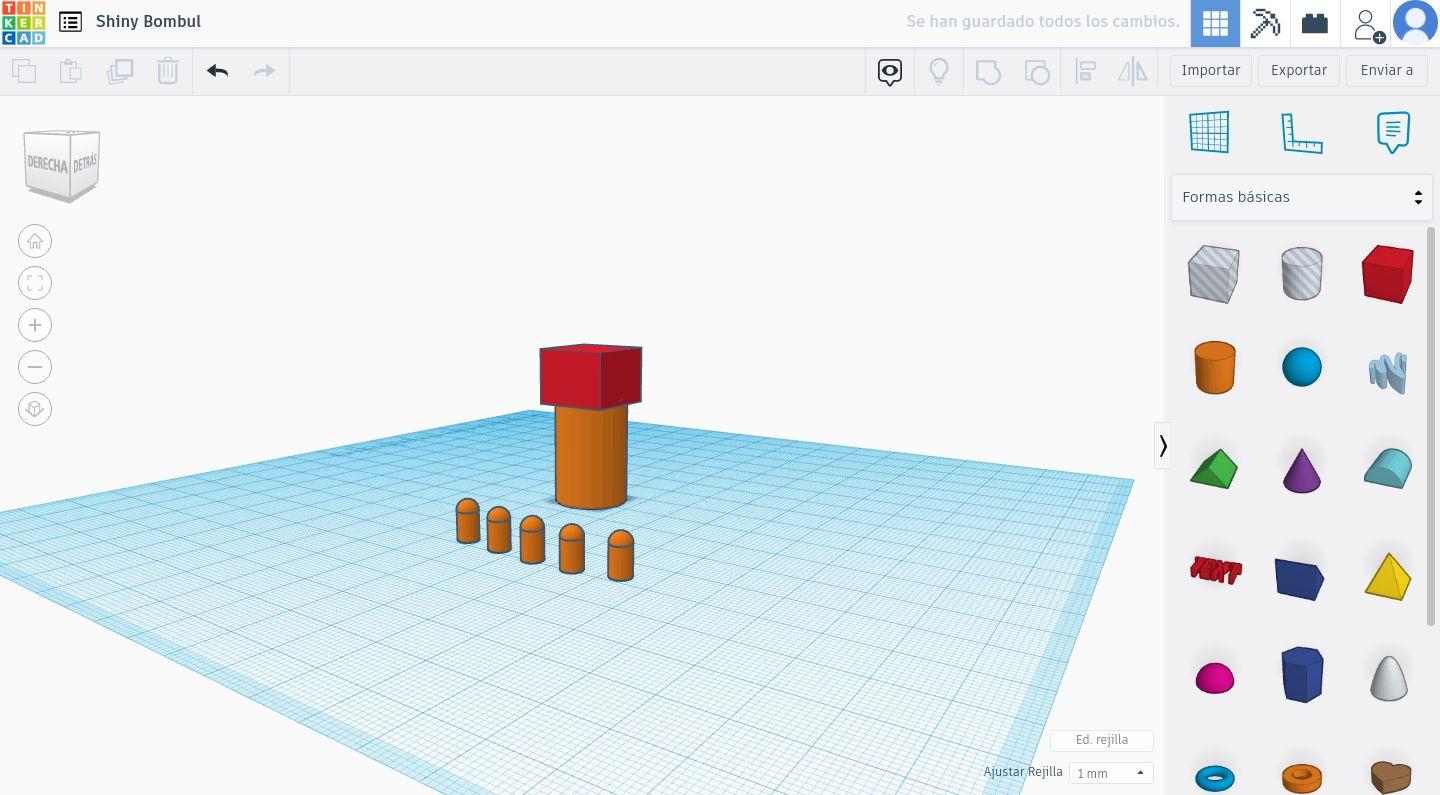This screenshot has height=795, width=1440.
Task: Collapse the shapes panel arrow
Action: click(1162, 446)
